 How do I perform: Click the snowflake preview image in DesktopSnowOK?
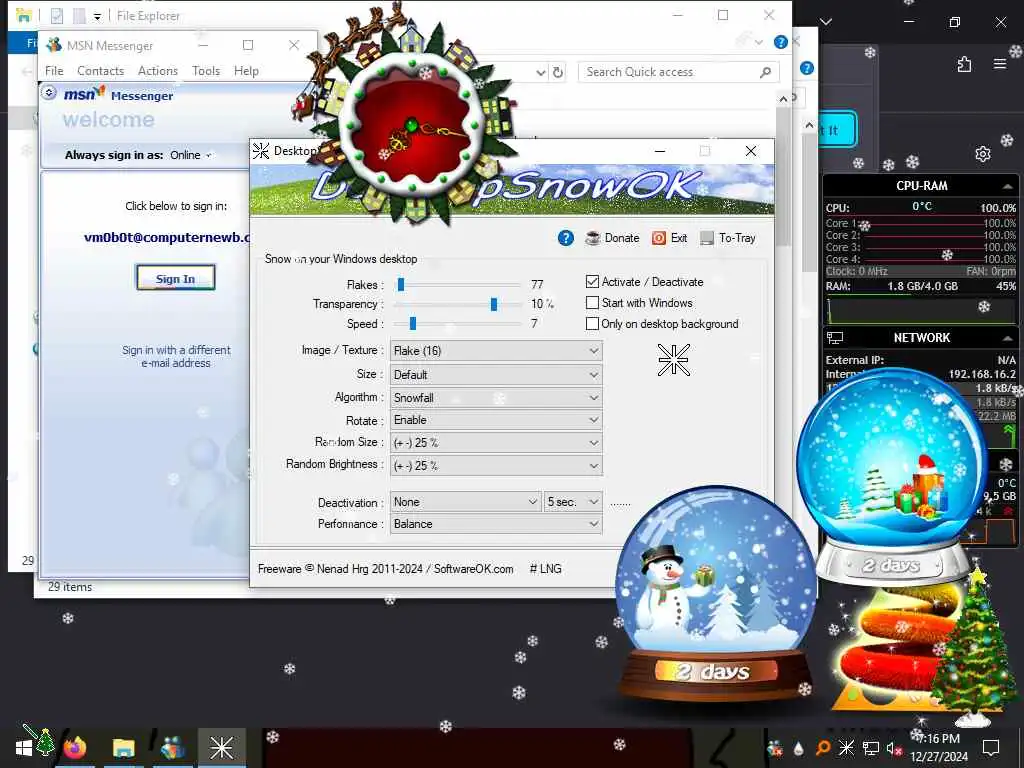pyautogui.click(x=673, y=360)
